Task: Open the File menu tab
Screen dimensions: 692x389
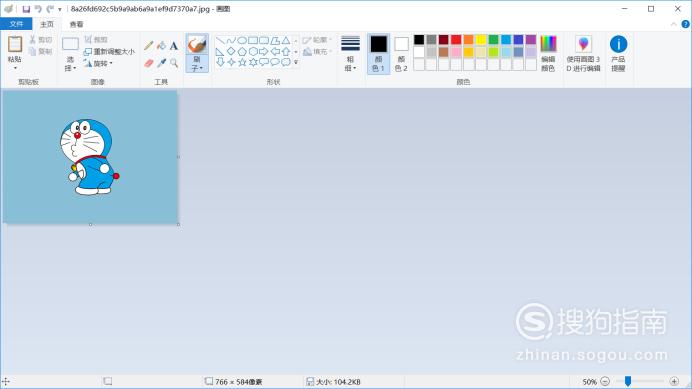Action: (16, 24)
